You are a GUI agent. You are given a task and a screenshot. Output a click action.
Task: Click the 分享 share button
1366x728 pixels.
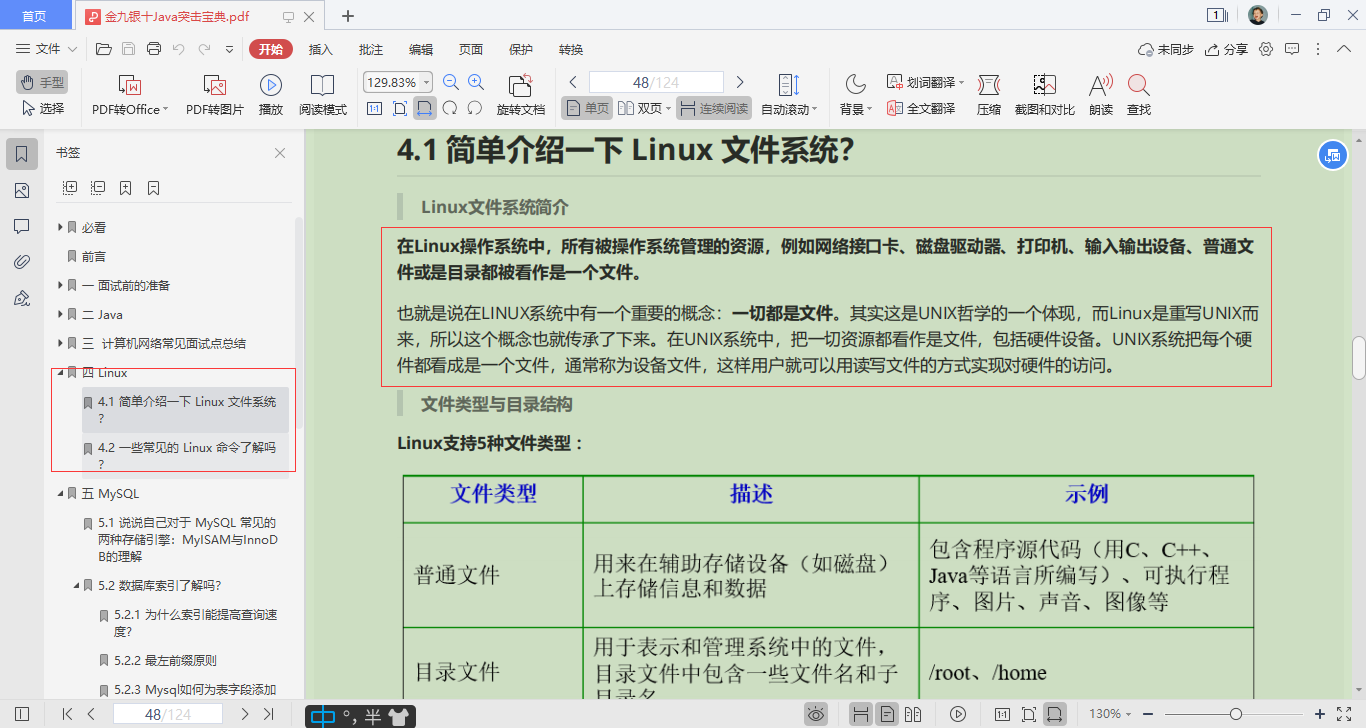[1227, 49]
